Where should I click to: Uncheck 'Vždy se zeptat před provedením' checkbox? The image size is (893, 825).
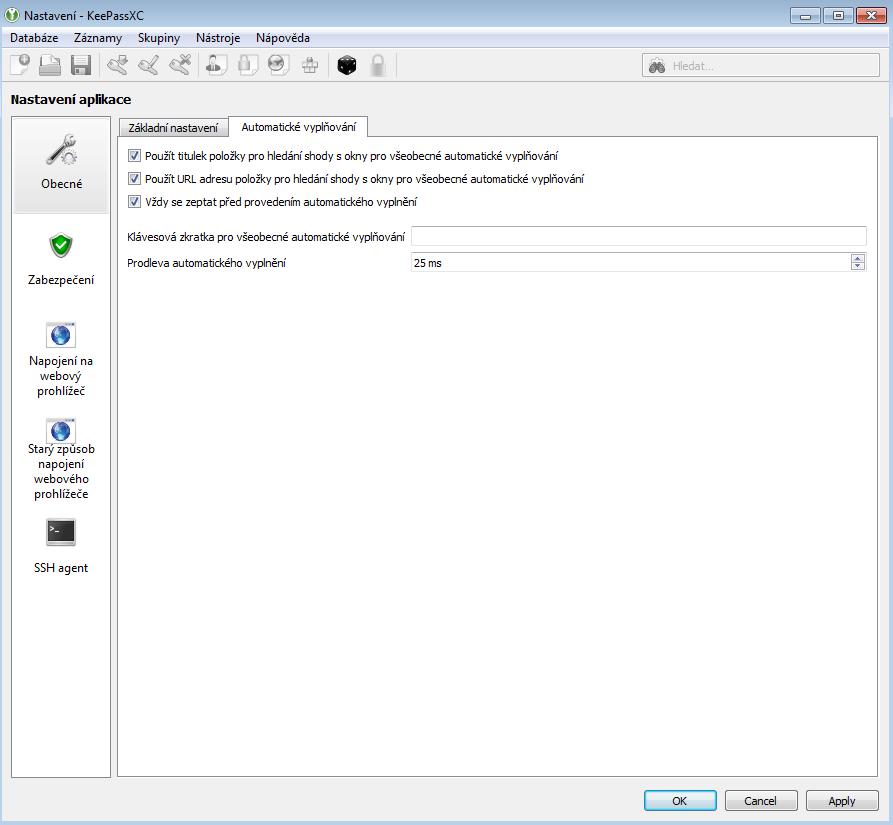coord(134,202)
